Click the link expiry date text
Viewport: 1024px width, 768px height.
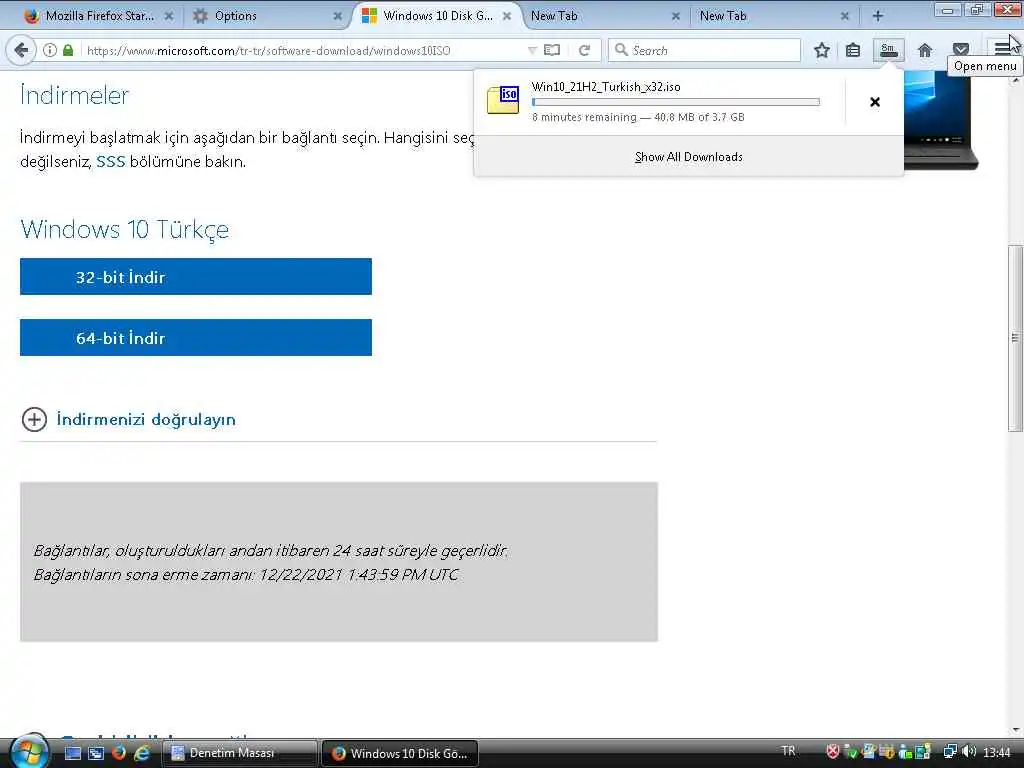246,575
